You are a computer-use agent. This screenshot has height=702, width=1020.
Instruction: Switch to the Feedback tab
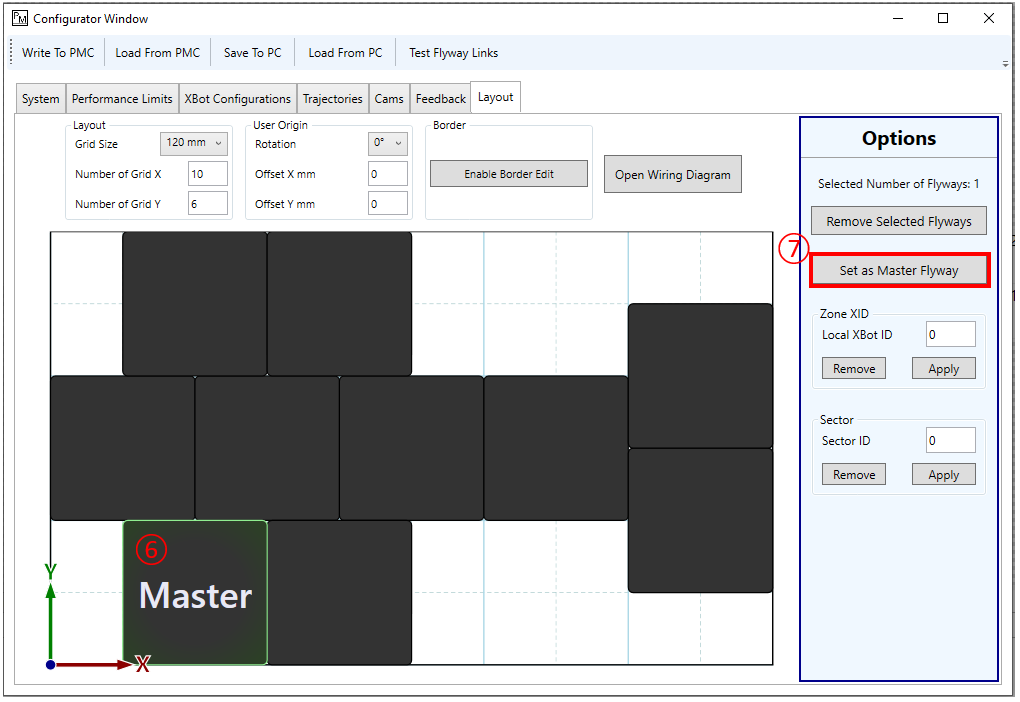point(440,97)
